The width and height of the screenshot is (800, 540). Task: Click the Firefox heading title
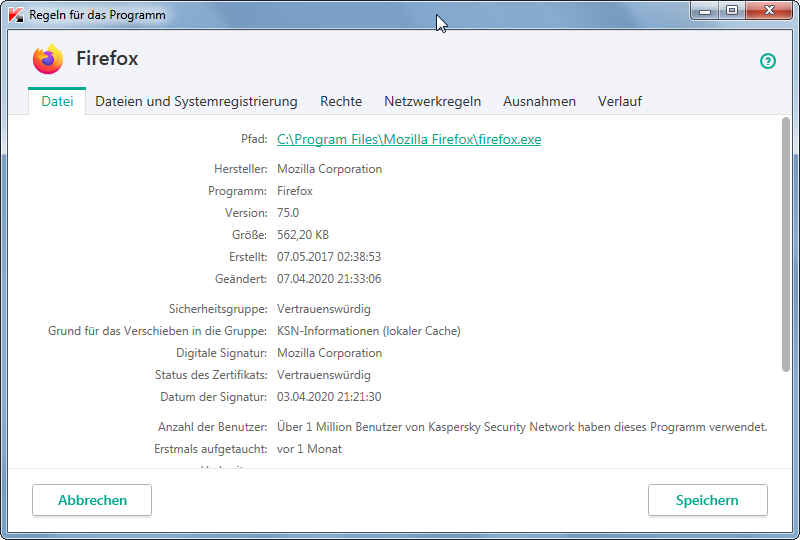click(x=107, y=58)
